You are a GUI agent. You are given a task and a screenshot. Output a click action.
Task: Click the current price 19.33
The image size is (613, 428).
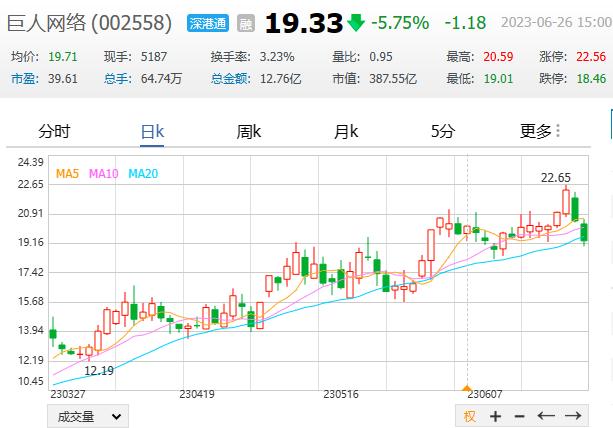click(x=304, y=23)
